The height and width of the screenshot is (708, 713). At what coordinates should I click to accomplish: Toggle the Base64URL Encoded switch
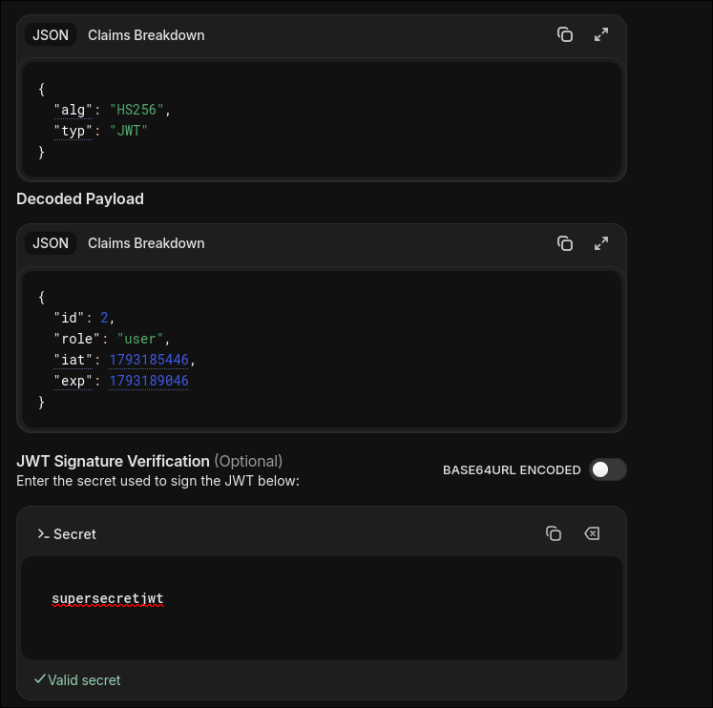pyautogui.click(x=608, y=470)
